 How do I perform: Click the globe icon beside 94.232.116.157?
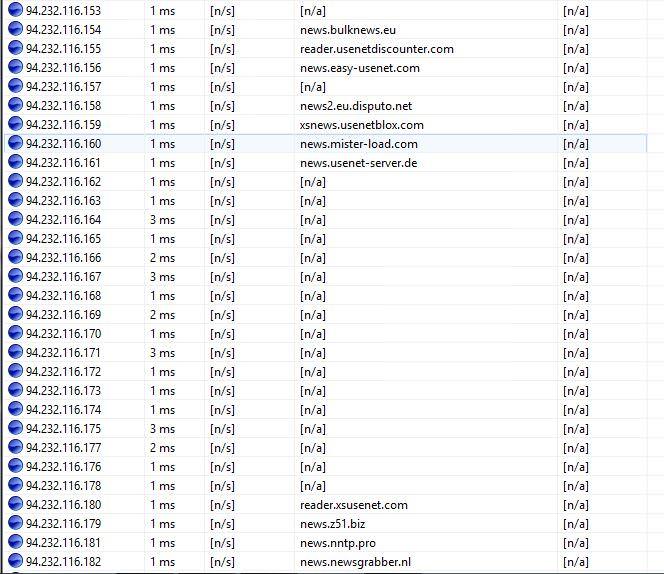click(x=15, y=86)
